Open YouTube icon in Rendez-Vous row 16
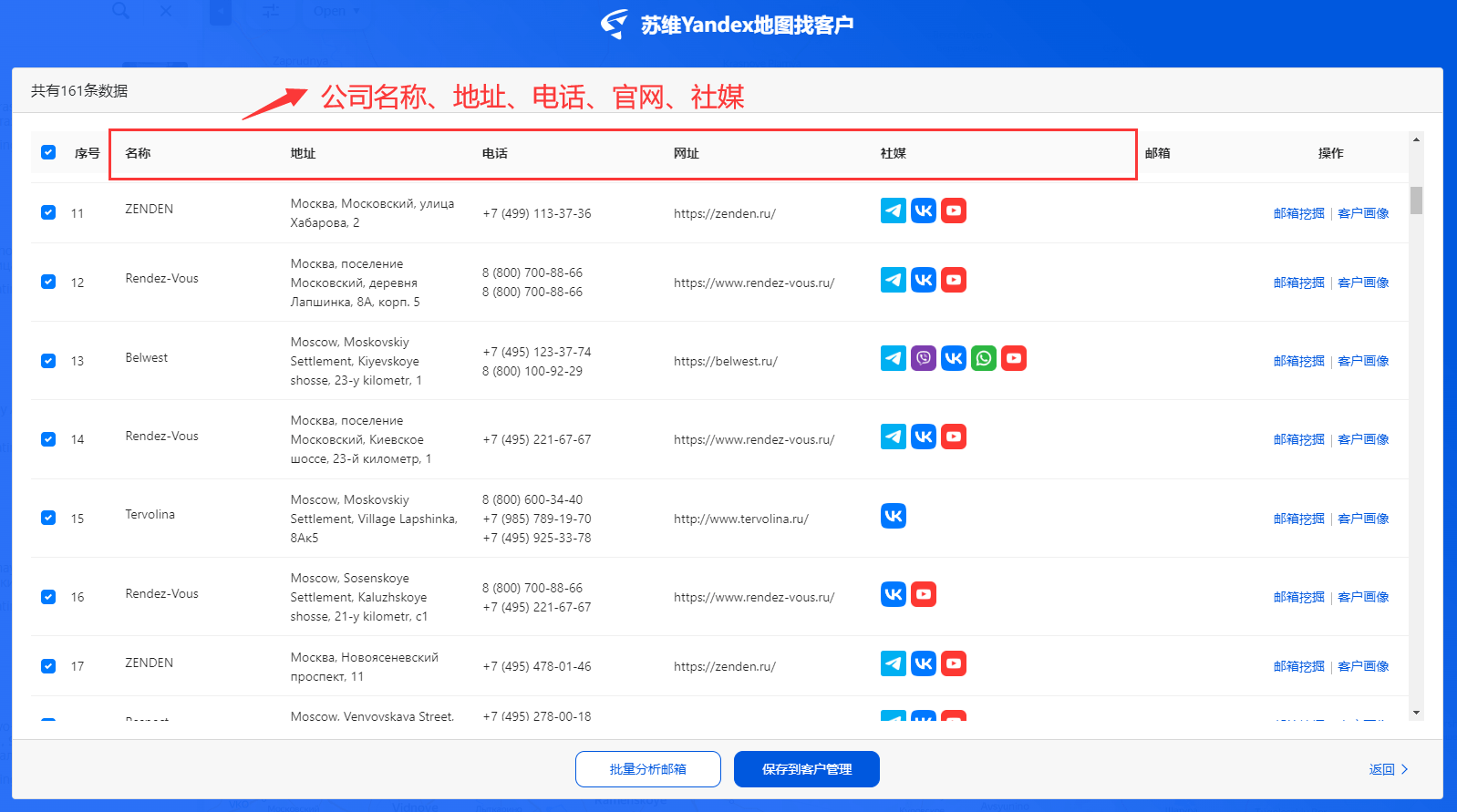Viewport: 1457px width, 812px height. pos(924,594)
